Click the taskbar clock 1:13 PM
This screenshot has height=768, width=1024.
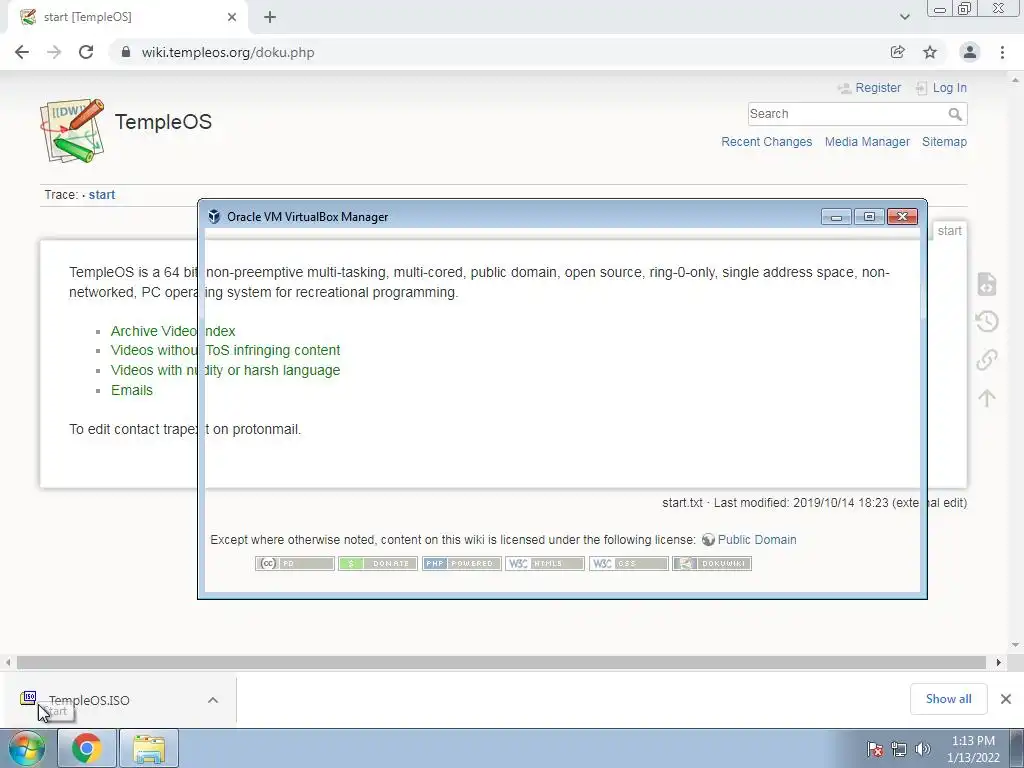pyautogui.click(x=973, y=749)
